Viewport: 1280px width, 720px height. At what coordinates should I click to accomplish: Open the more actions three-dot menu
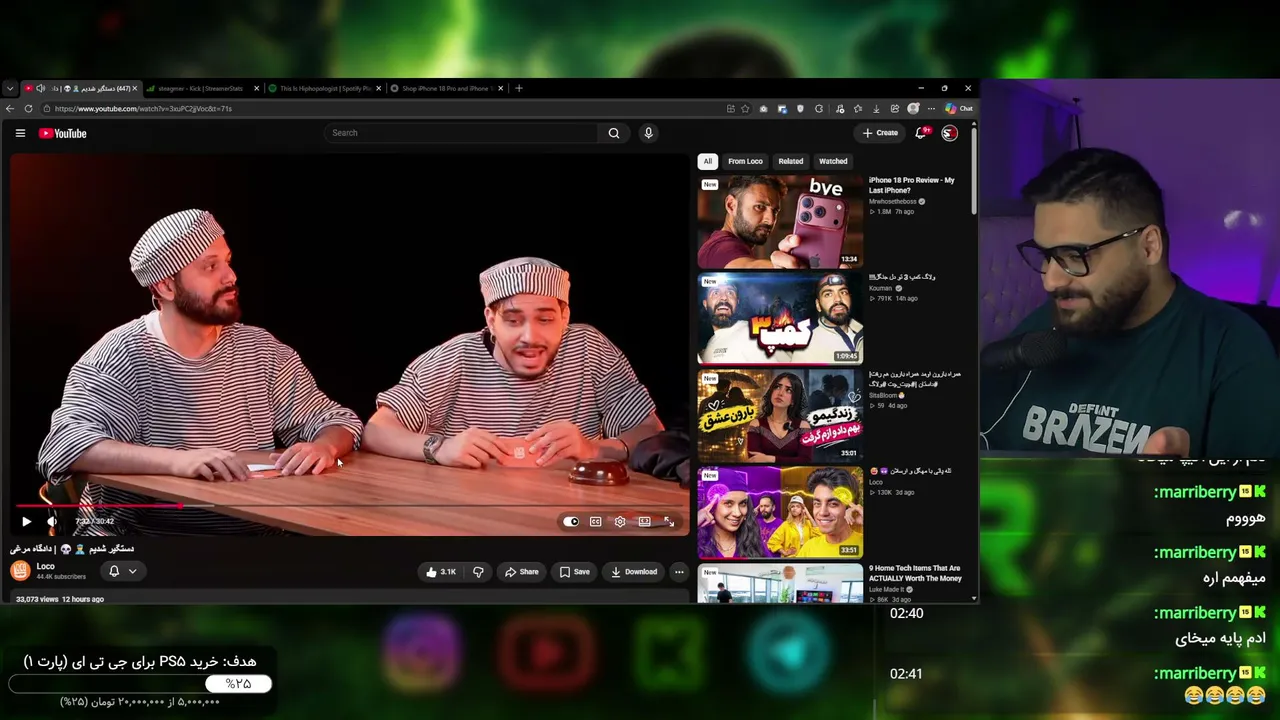coord(679,572)
